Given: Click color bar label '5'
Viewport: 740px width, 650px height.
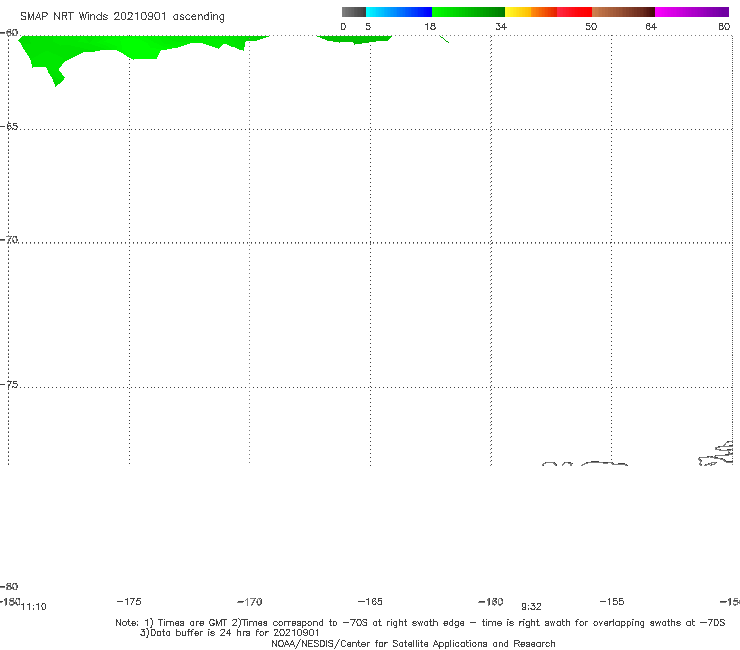Looking at the screenshot, I should click(x=368, y=26).
